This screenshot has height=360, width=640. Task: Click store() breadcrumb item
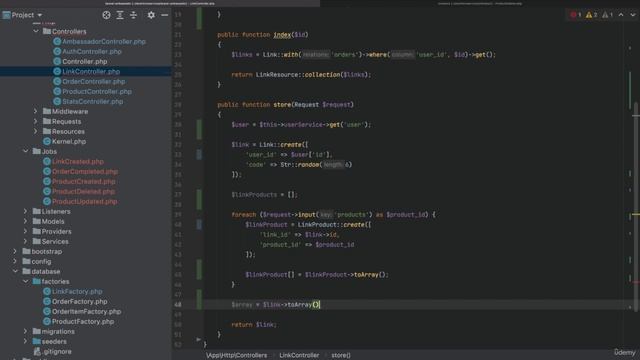pos(341,355)
